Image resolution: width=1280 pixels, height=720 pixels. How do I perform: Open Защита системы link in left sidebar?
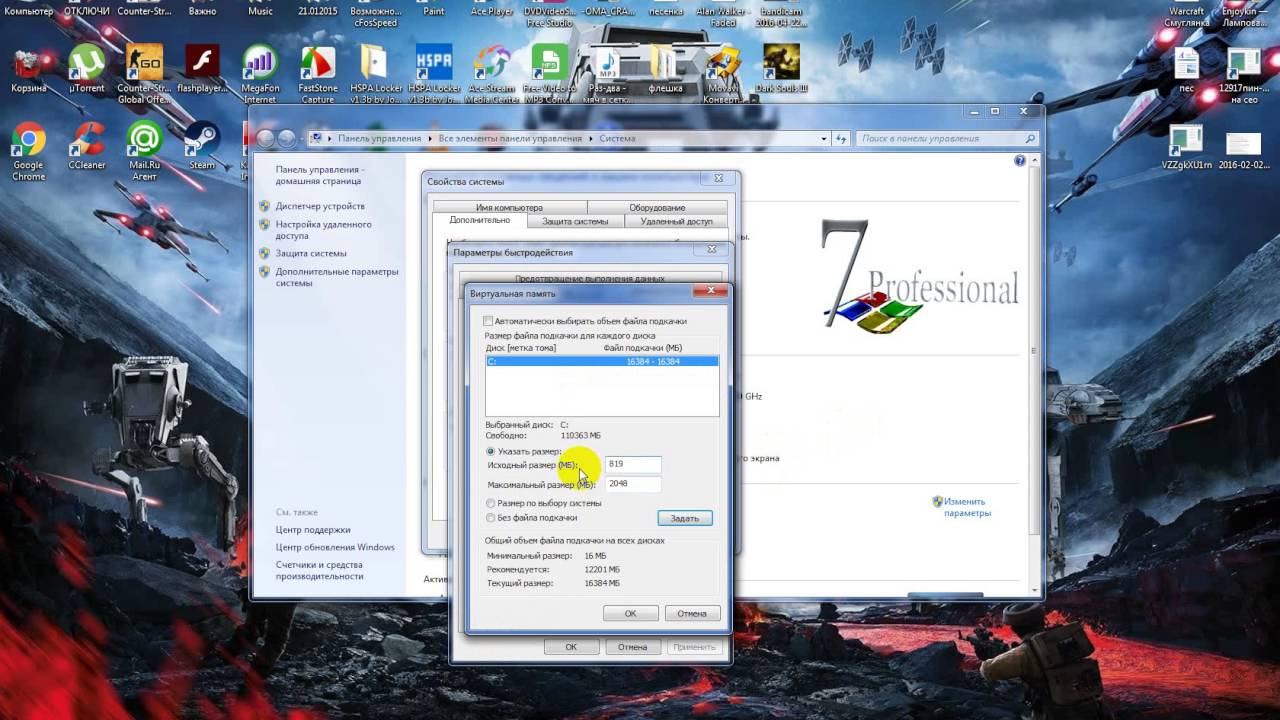tap(311, 253)
